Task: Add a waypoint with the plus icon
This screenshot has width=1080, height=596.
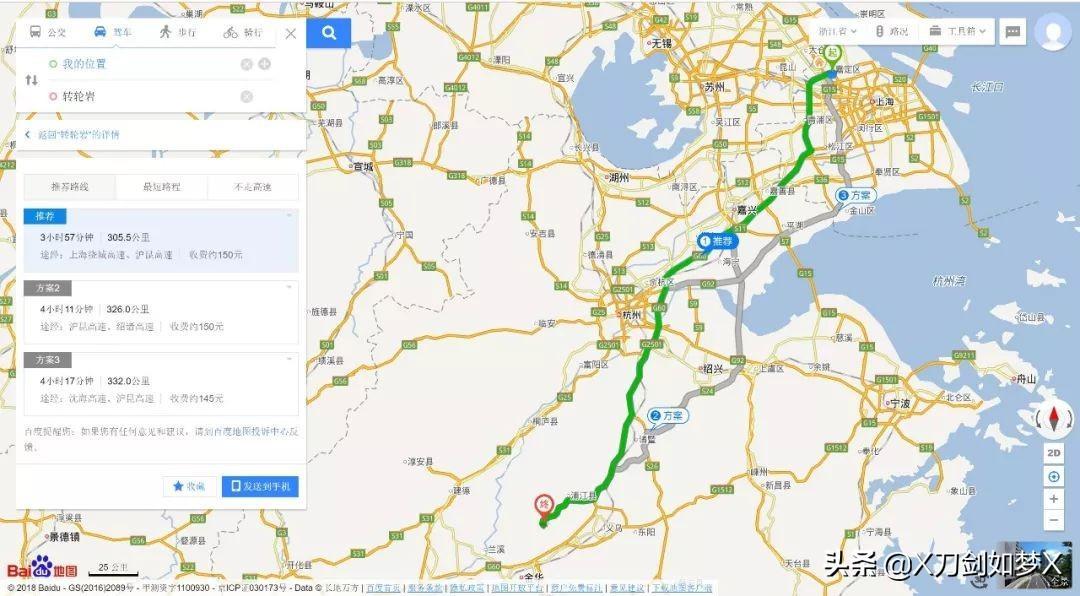Action: click(264, 64)
